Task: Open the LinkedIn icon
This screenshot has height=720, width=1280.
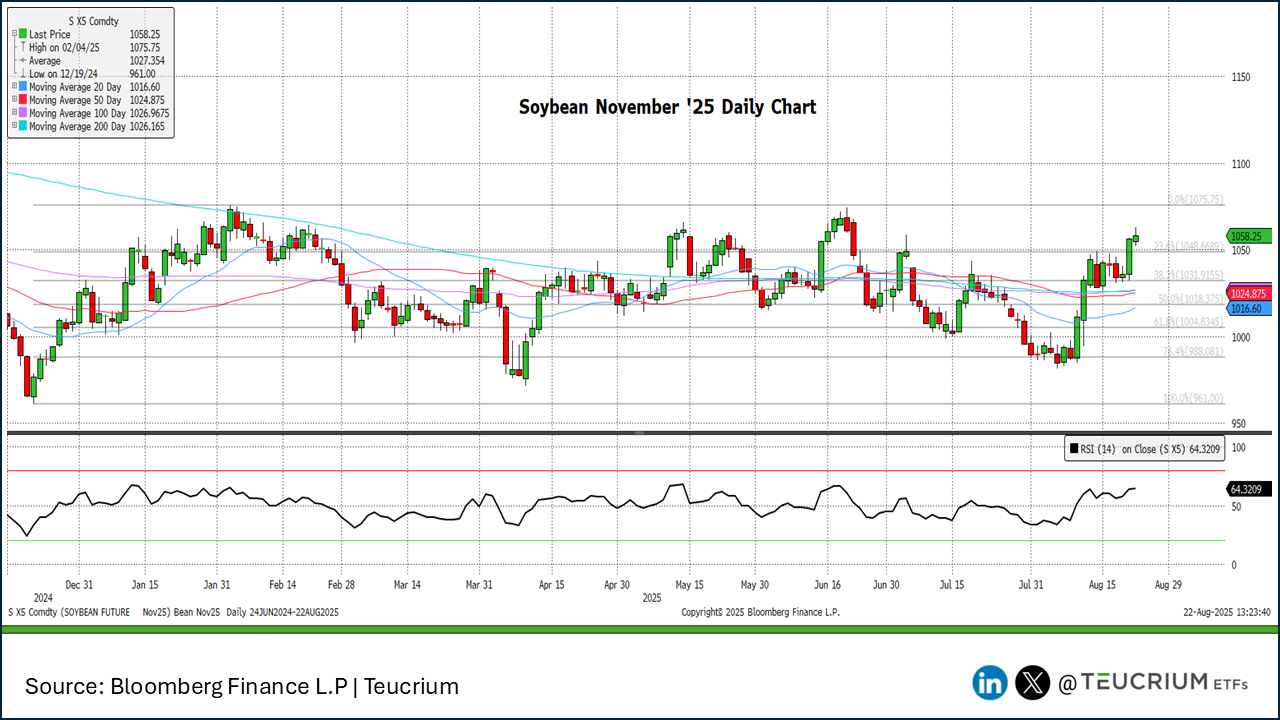Action: pyautogui.click(x=990, y=683)
